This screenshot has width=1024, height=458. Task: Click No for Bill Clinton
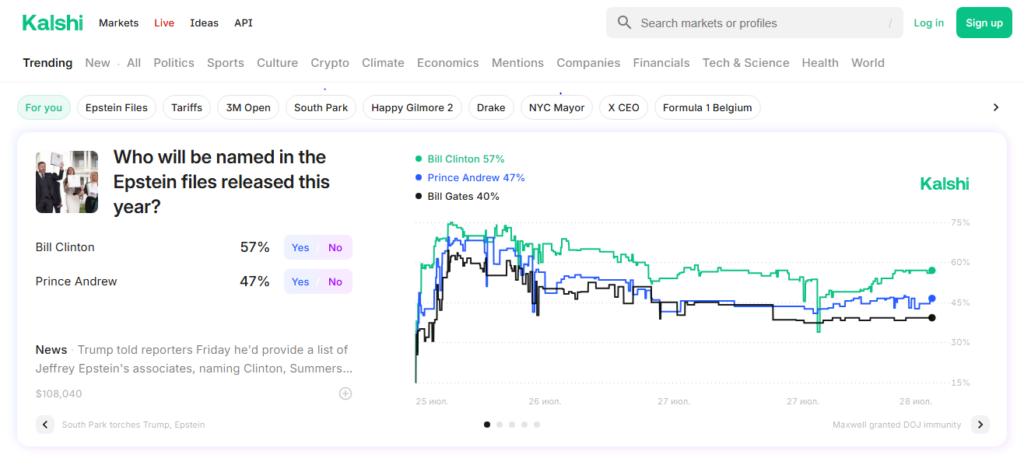[x=335, y=248]
